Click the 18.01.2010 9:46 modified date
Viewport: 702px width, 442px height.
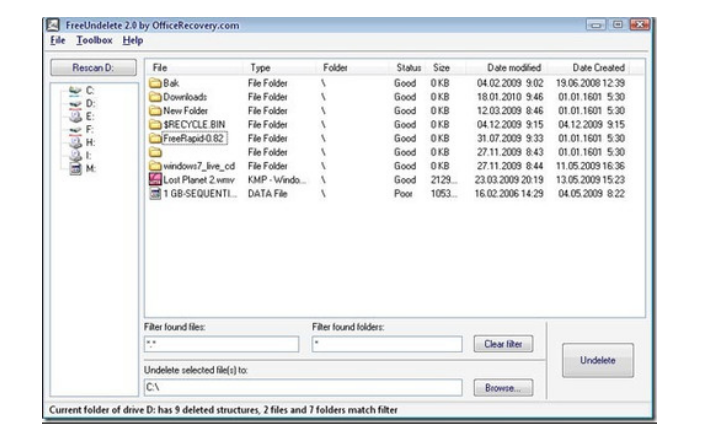(510, 97)
